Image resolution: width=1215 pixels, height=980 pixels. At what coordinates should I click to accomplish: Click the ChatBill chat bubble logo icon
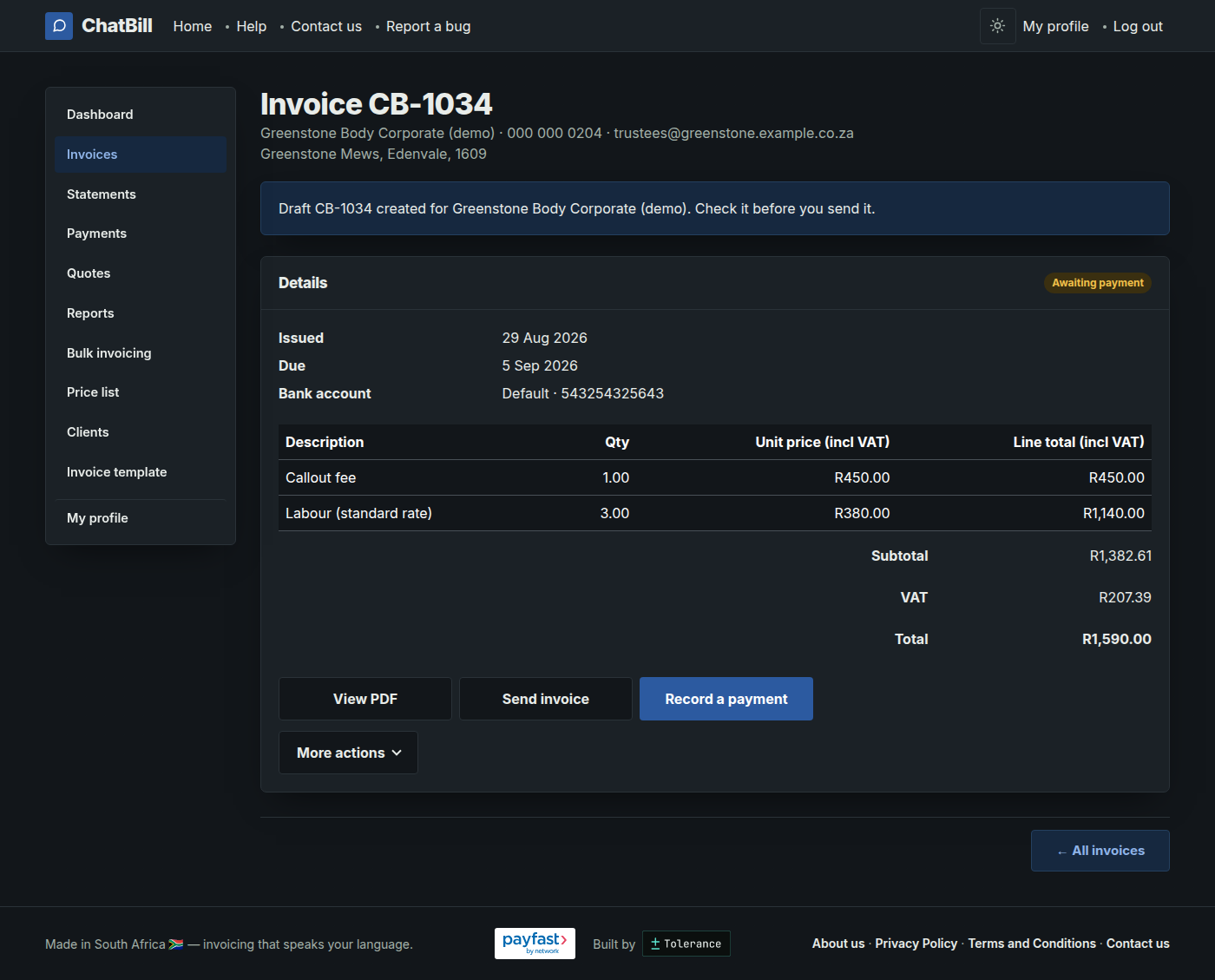pyautogui.click(x=59, y=26)
